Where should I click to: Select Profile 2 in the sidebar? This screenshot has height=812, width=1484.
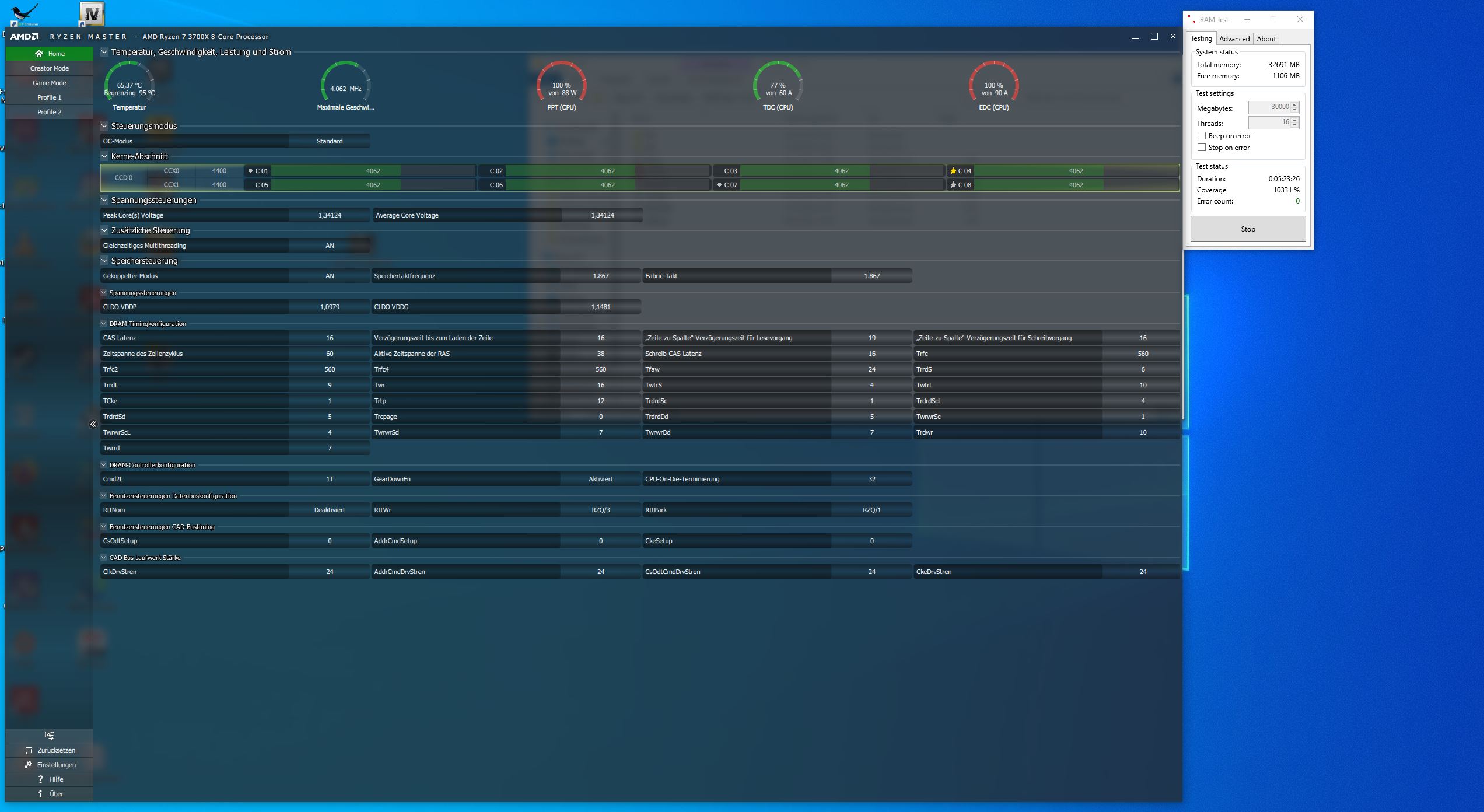pyautogui.click(x=50, y=112)
